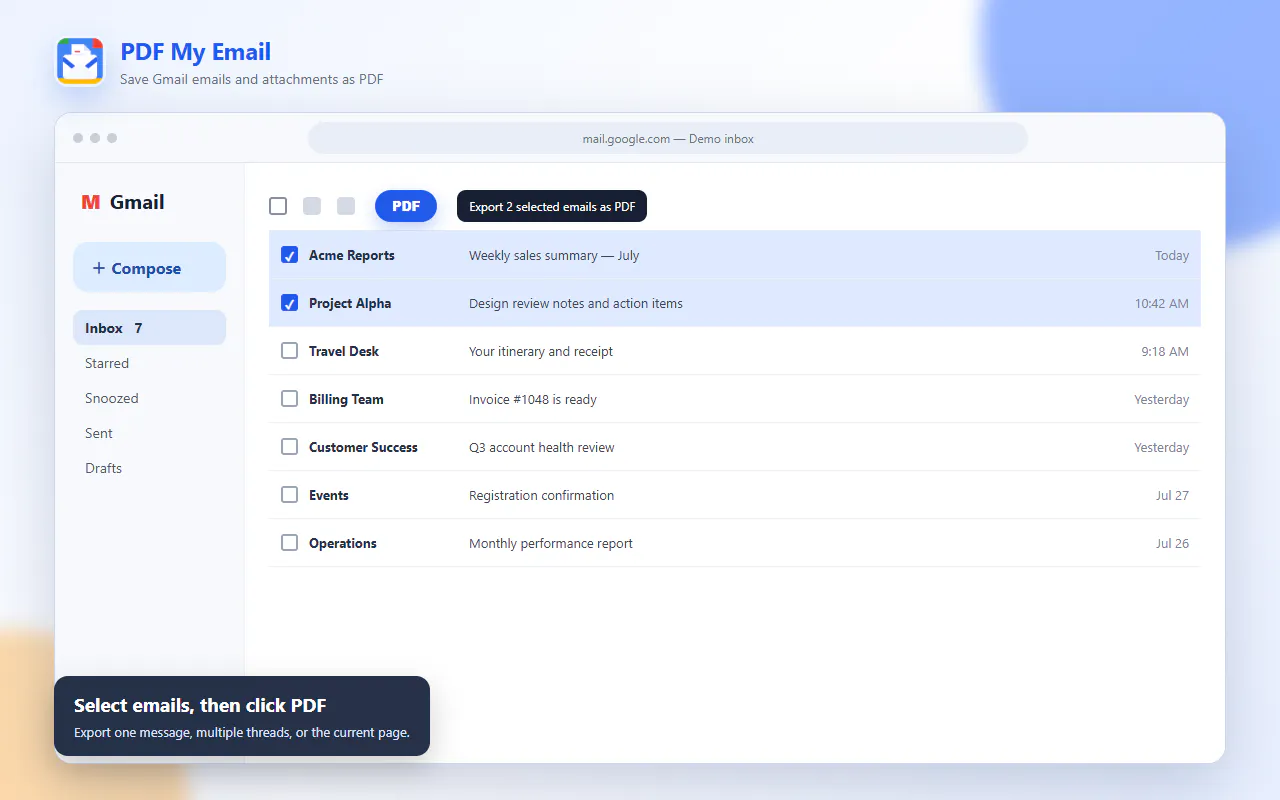Click the Jul 26 date
1280x800 pixels.
1172,543
